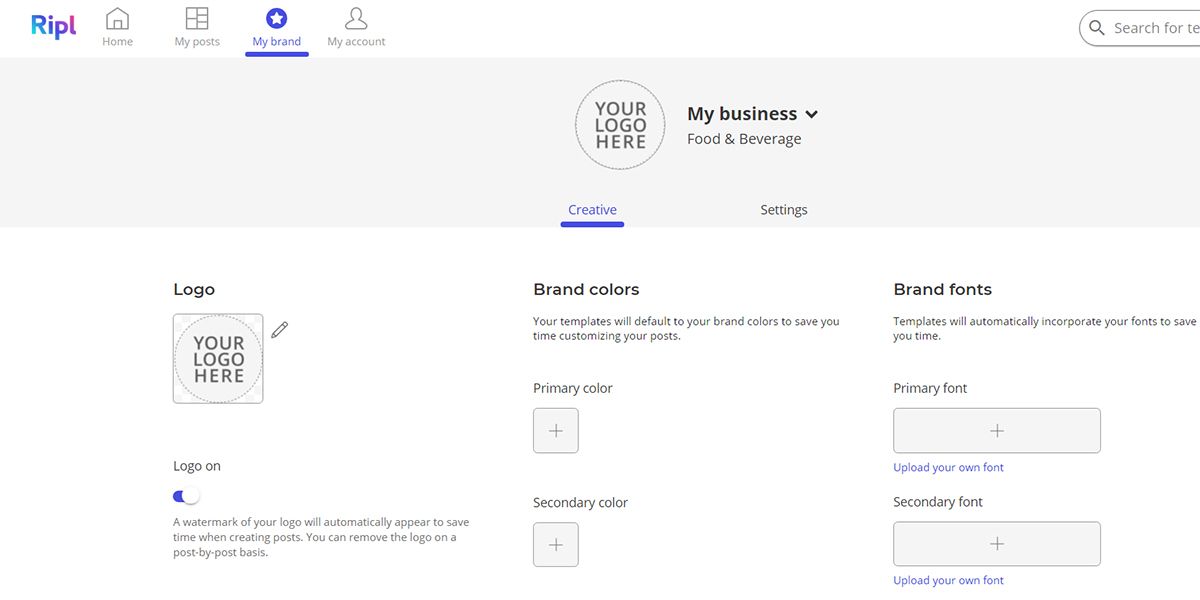The width and height of the screenshot is (1200, 600).
Task: Open Upload your own font under Secondary font
Action: [x=948, y=580]
